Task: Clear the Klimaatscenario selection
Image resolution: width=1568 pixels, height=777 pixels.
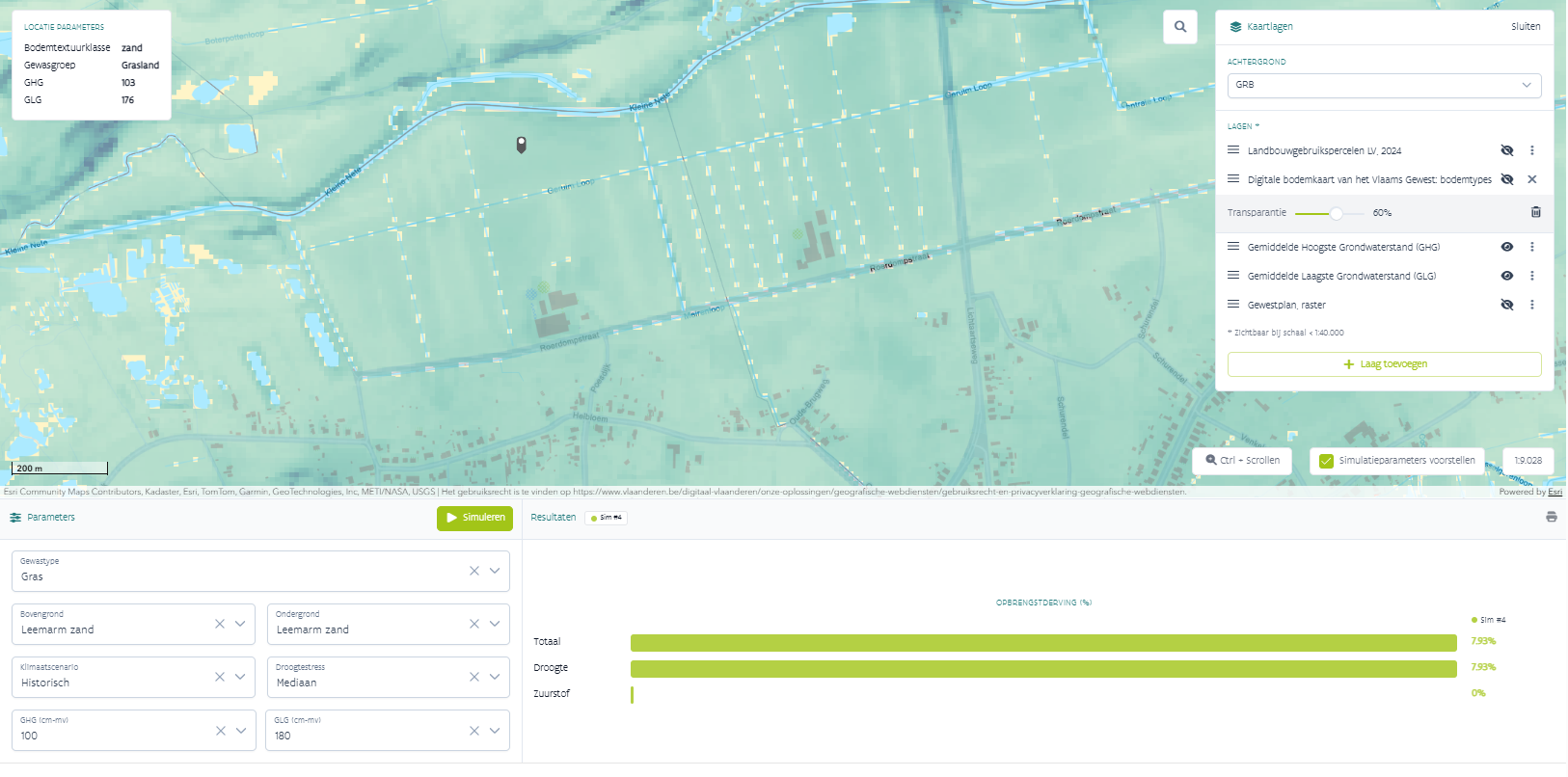Action: point(220,677)
